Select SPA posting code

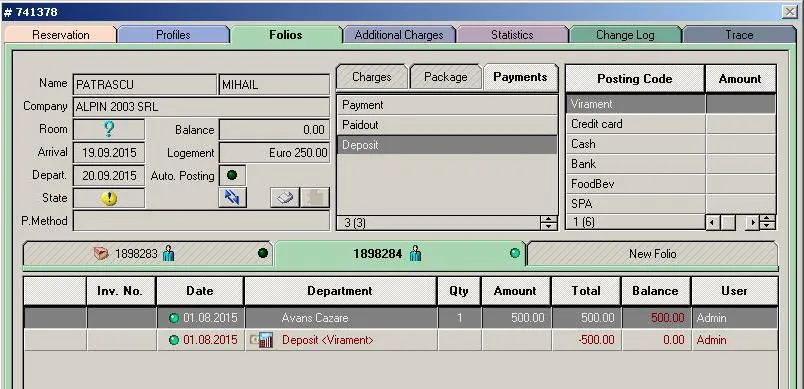(636, 204)
